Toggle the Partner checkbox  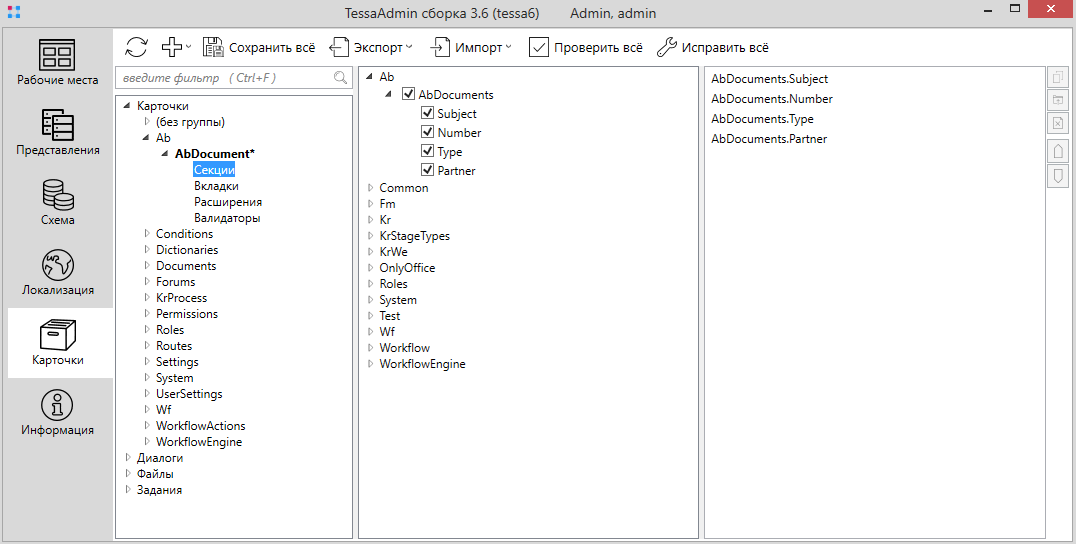point(428,171)
